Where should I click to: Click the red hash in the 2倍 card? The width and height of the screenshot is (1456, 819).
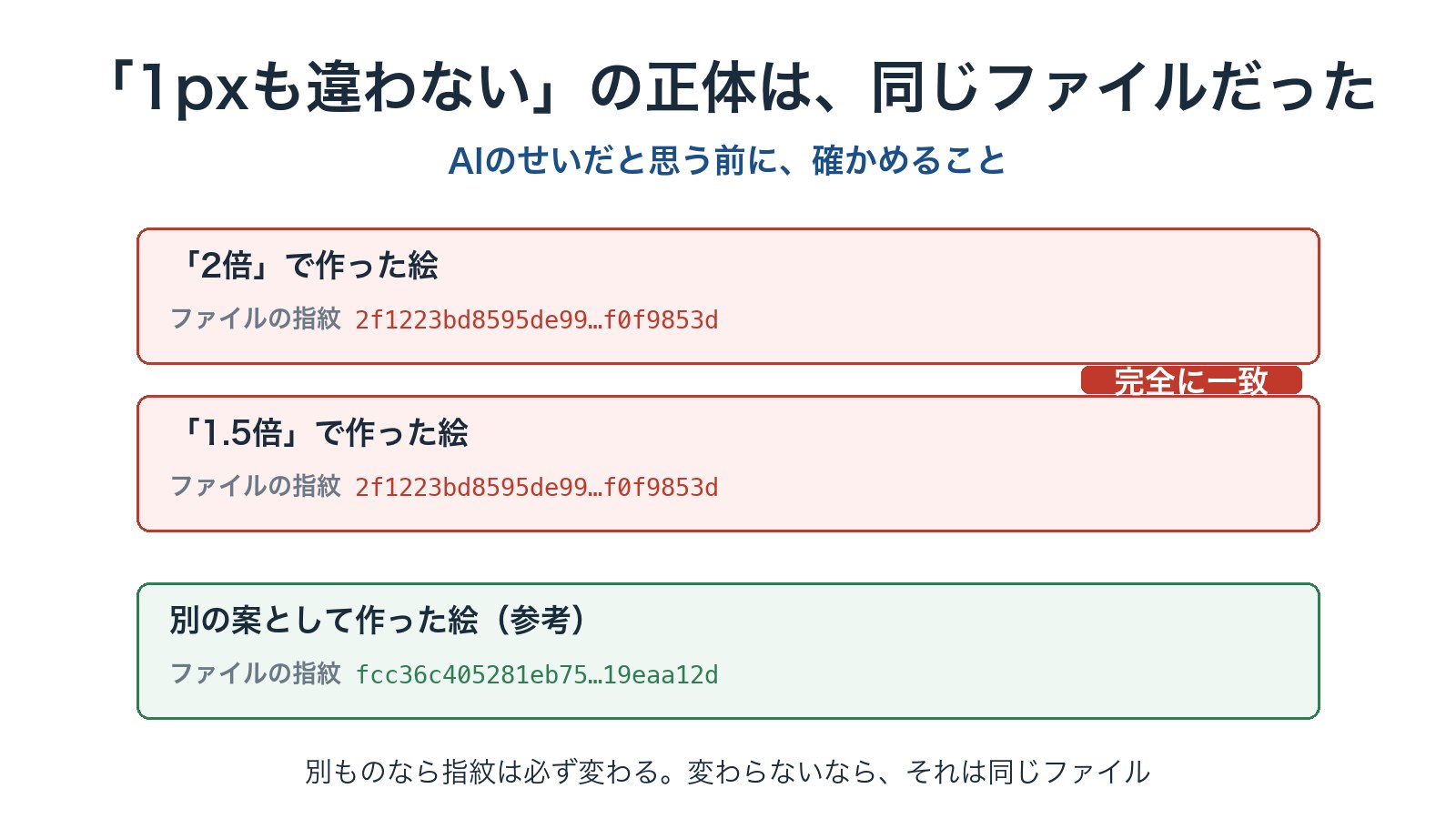pos(537,319)
